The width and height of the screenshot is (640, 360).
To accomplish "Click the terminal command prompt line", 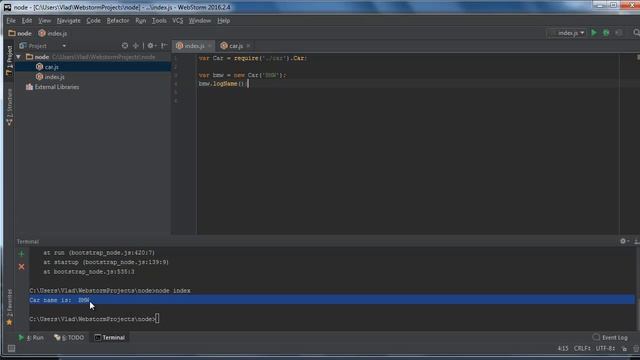I will click(x=94, y=319).
